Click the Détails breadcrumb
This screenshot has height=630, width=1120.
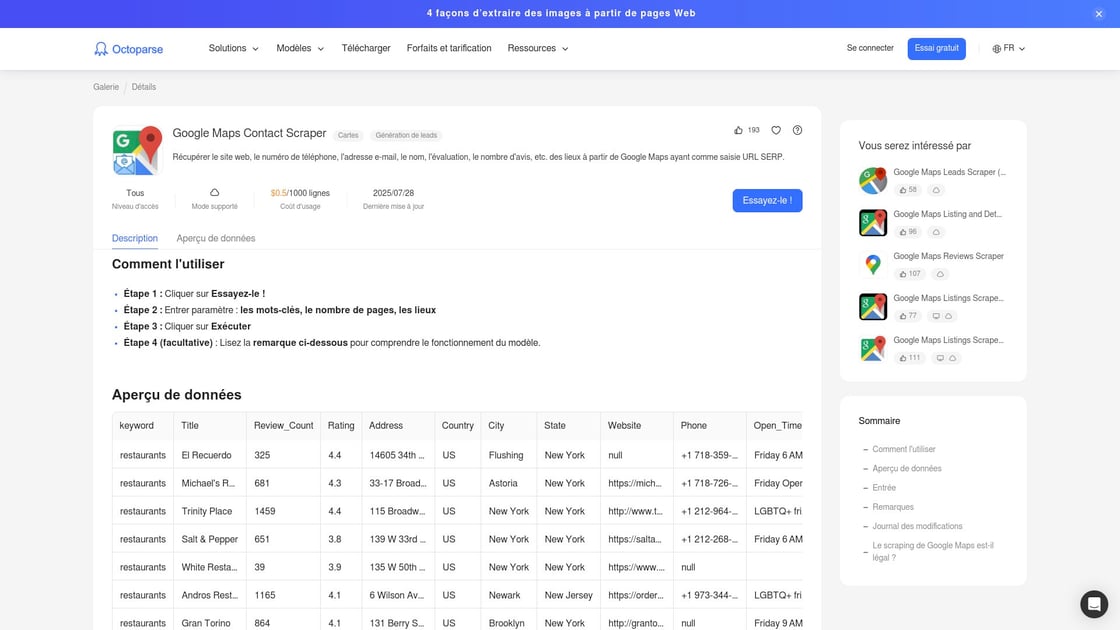point(144,87)
